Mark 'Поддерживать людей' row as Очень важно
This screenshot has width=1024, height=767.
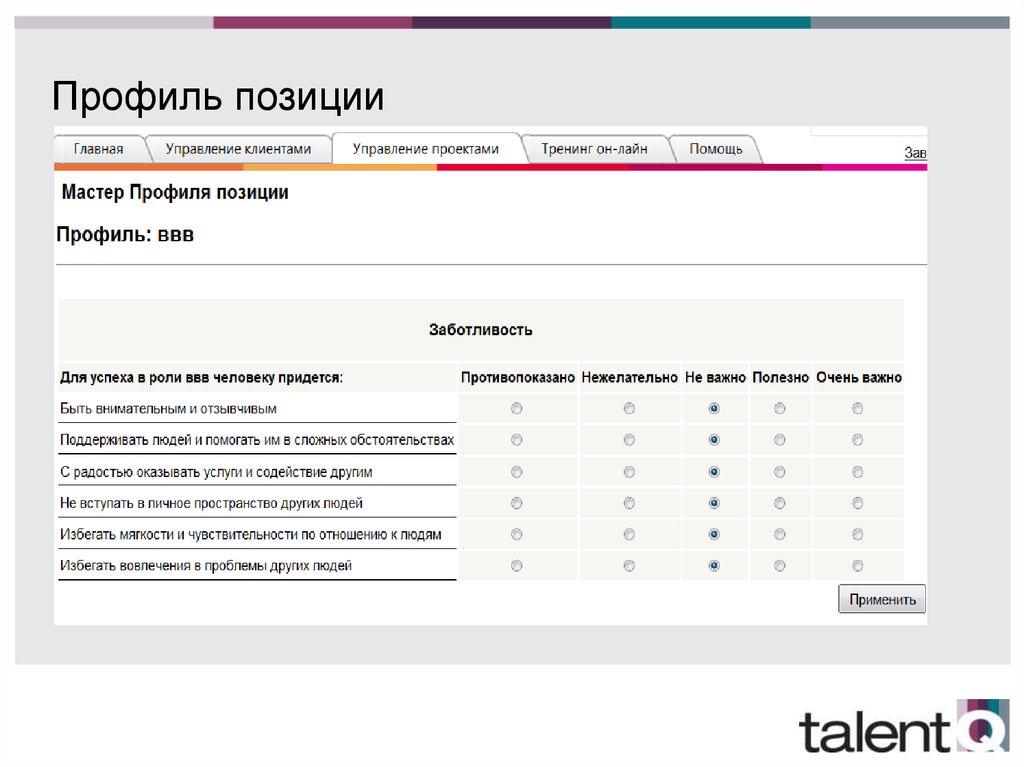857,439
